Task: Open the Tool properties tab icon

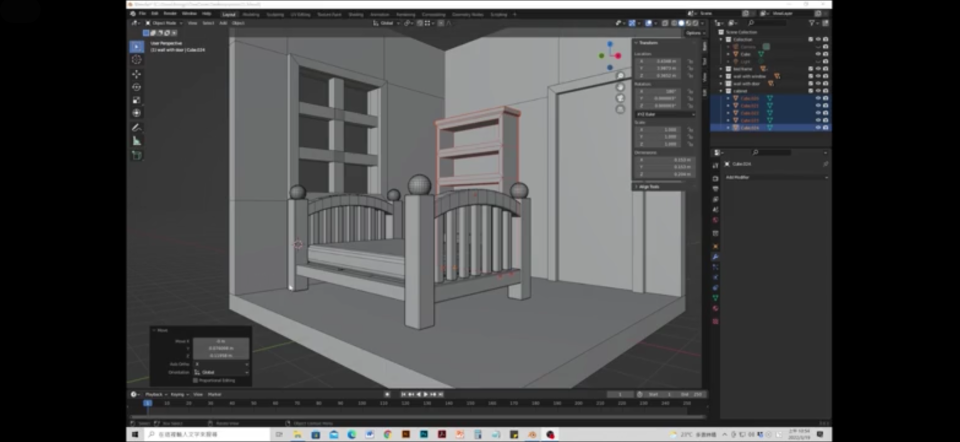Action: coord(715,165)
